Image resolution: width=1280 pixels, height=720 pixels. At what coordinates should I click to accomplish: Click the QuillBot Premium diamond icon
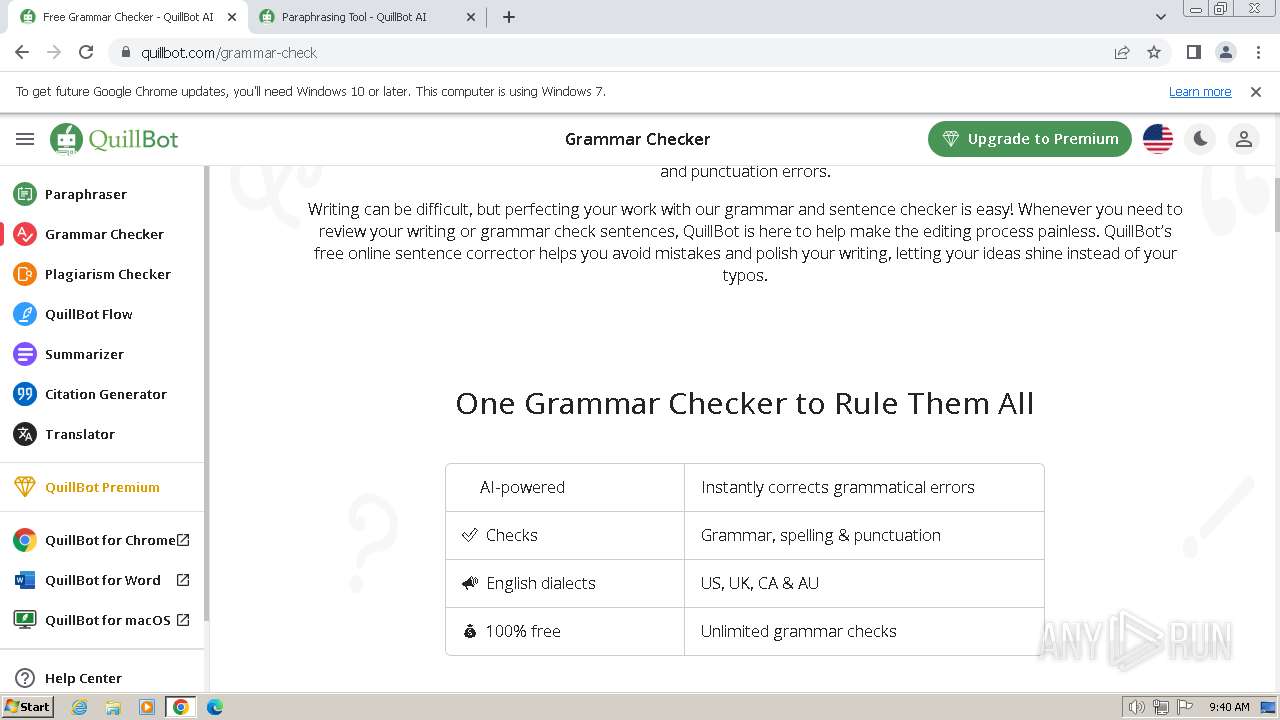25,487
